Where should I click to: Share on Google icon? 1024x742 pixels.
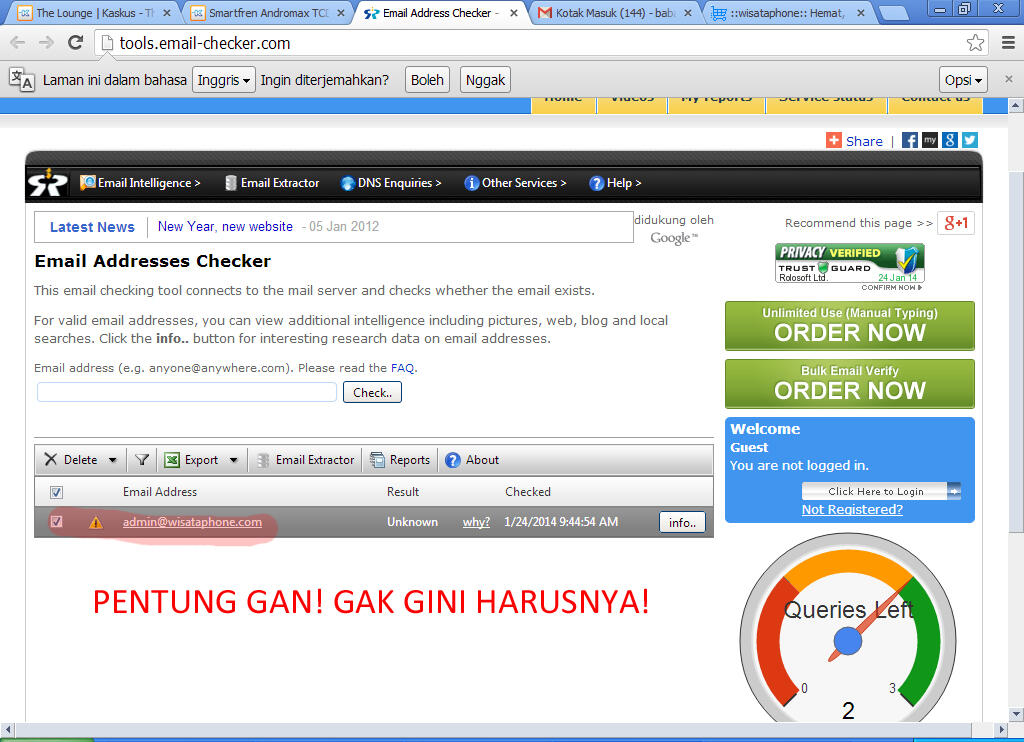click(950, 140)
